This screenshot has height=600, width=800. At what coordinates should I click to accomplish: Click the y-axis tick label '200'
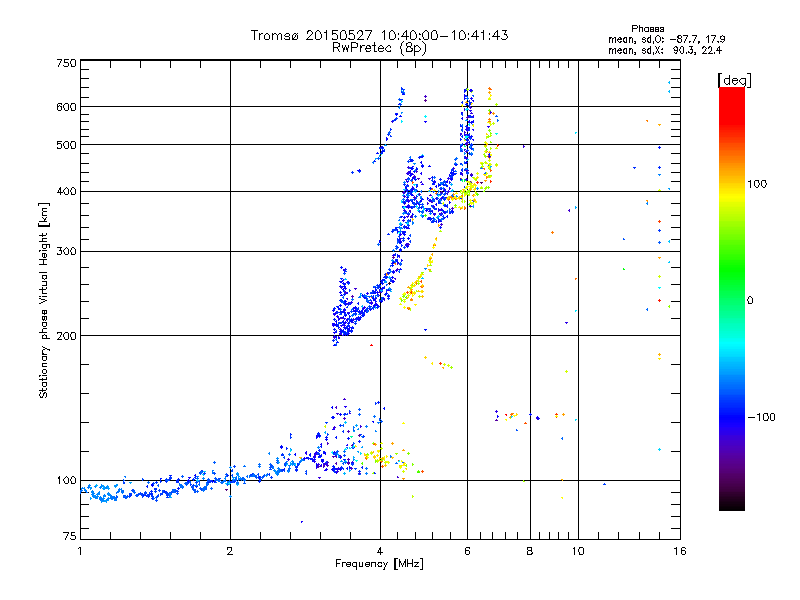pyautogui.click(x=66, y=336)
